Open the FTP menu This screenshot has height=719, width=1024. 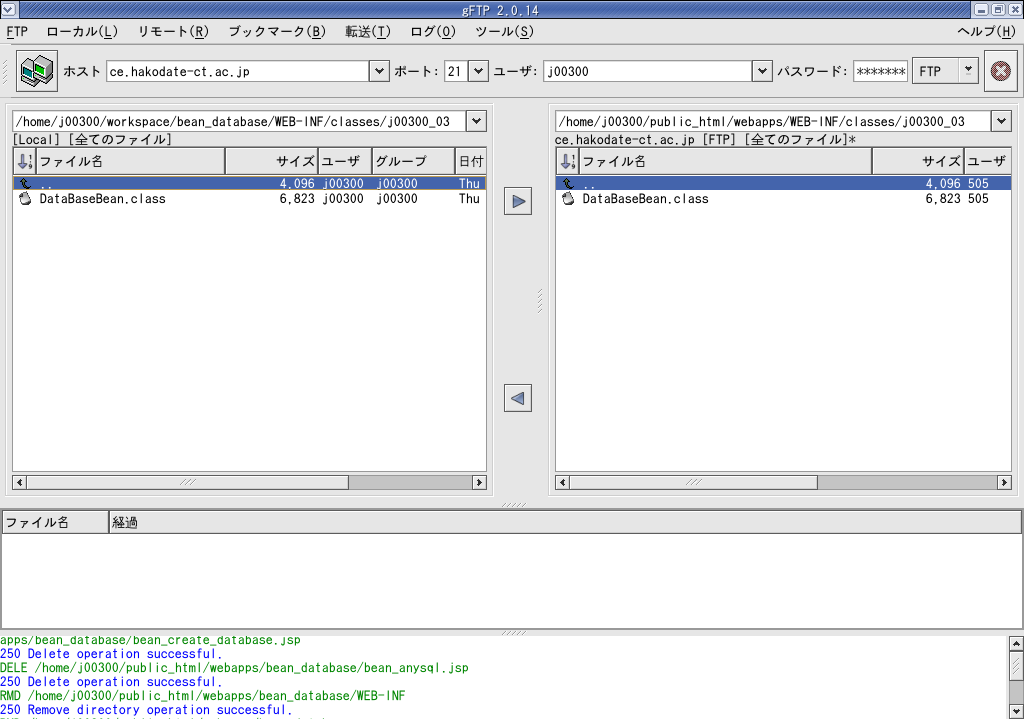coord(17,31)
